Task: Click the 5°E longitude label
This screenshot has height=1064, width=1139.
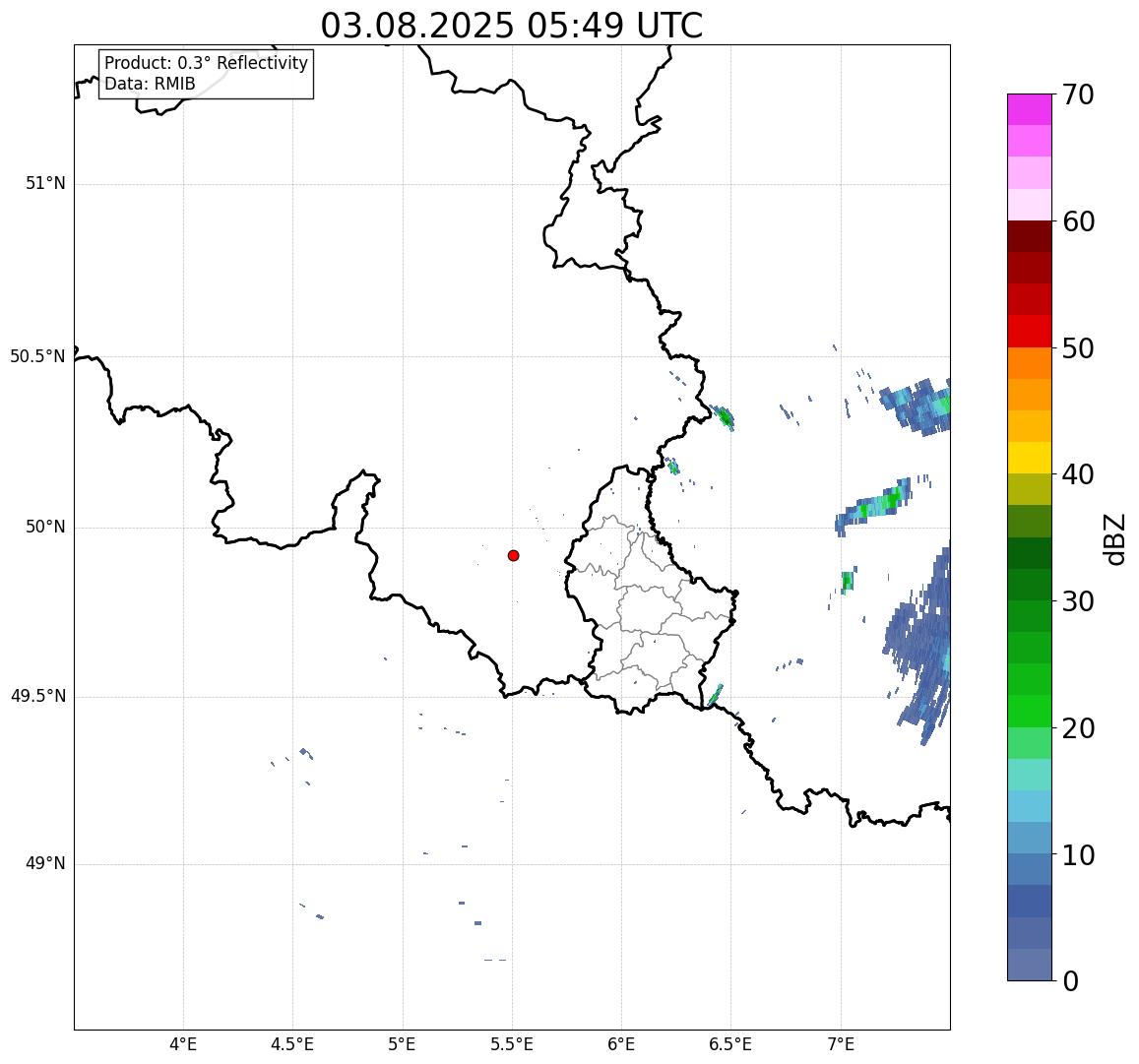Action: pyautogui.click(x=403, y=1045)
